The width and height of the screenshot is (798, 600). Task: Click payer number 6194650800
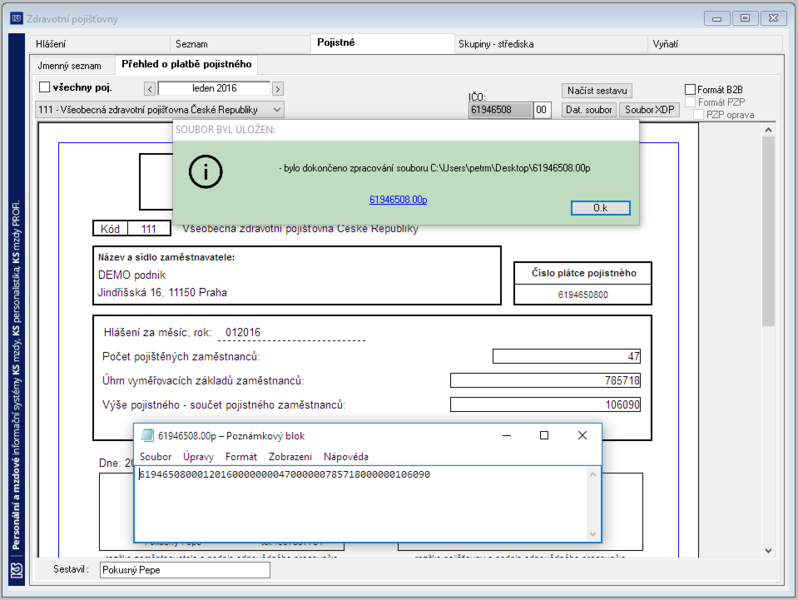583,295
